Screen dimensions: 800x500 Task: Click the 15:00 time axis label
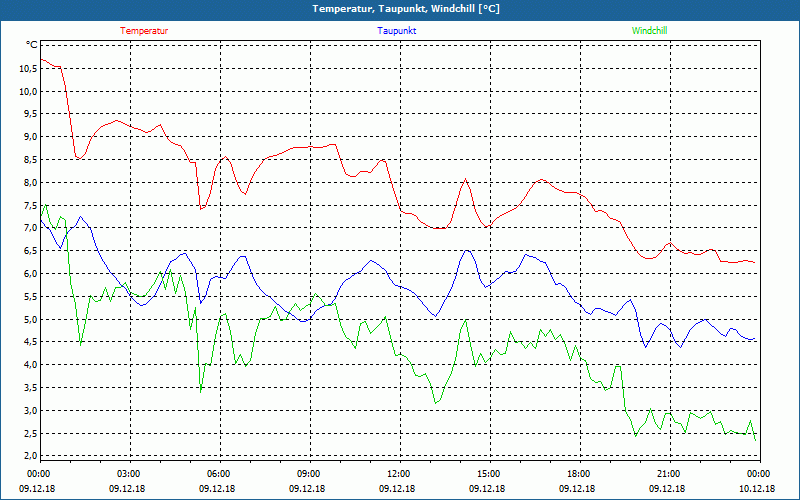(x=488, y=474)
